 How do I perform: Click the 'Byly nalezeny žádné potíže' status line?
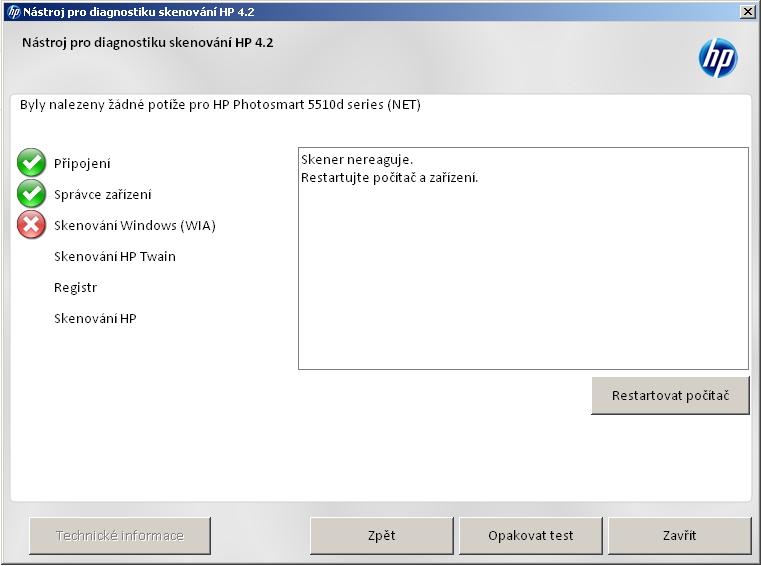click(x=220, y=105)
